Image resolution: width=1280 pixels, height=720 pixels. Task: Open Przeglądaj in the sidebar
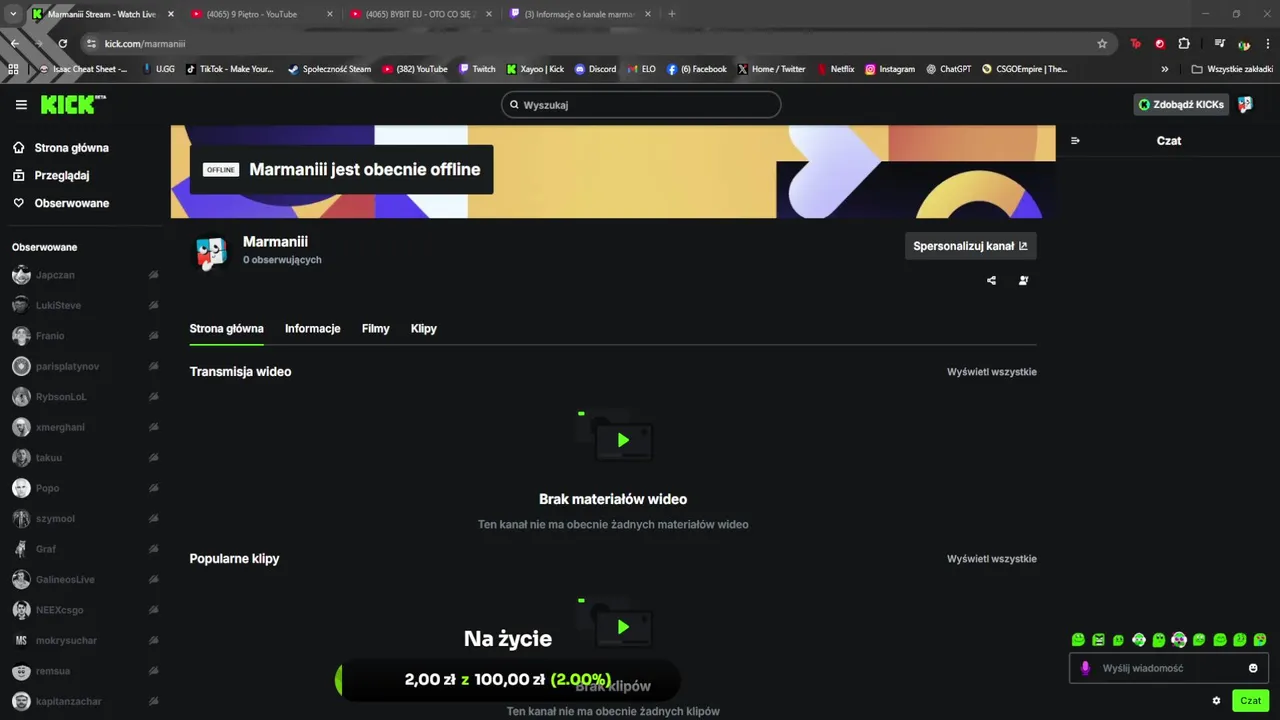(x=51, y=175)
